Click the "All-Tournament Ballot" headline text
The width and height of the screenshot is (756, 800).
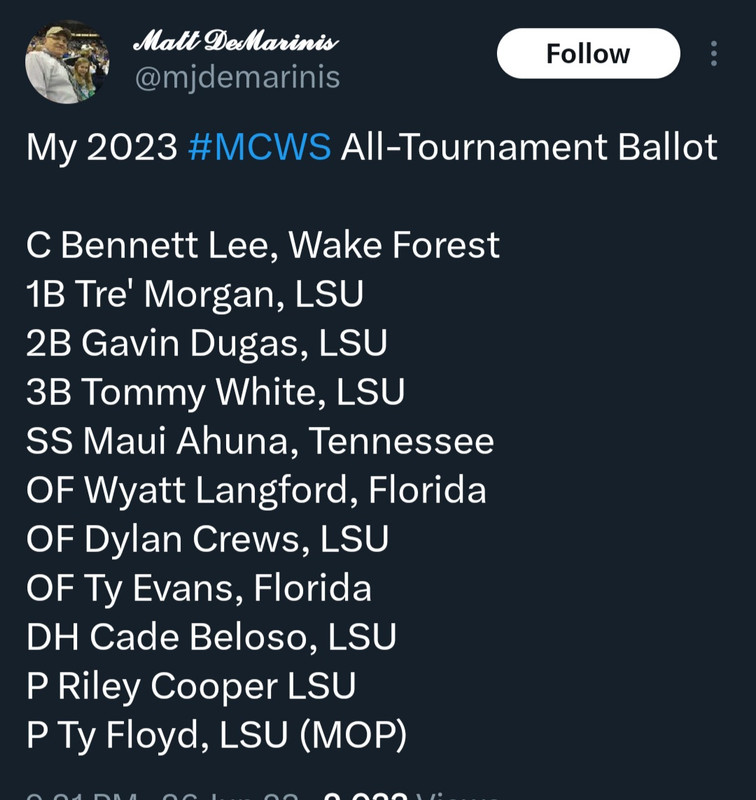coord(529,147)
